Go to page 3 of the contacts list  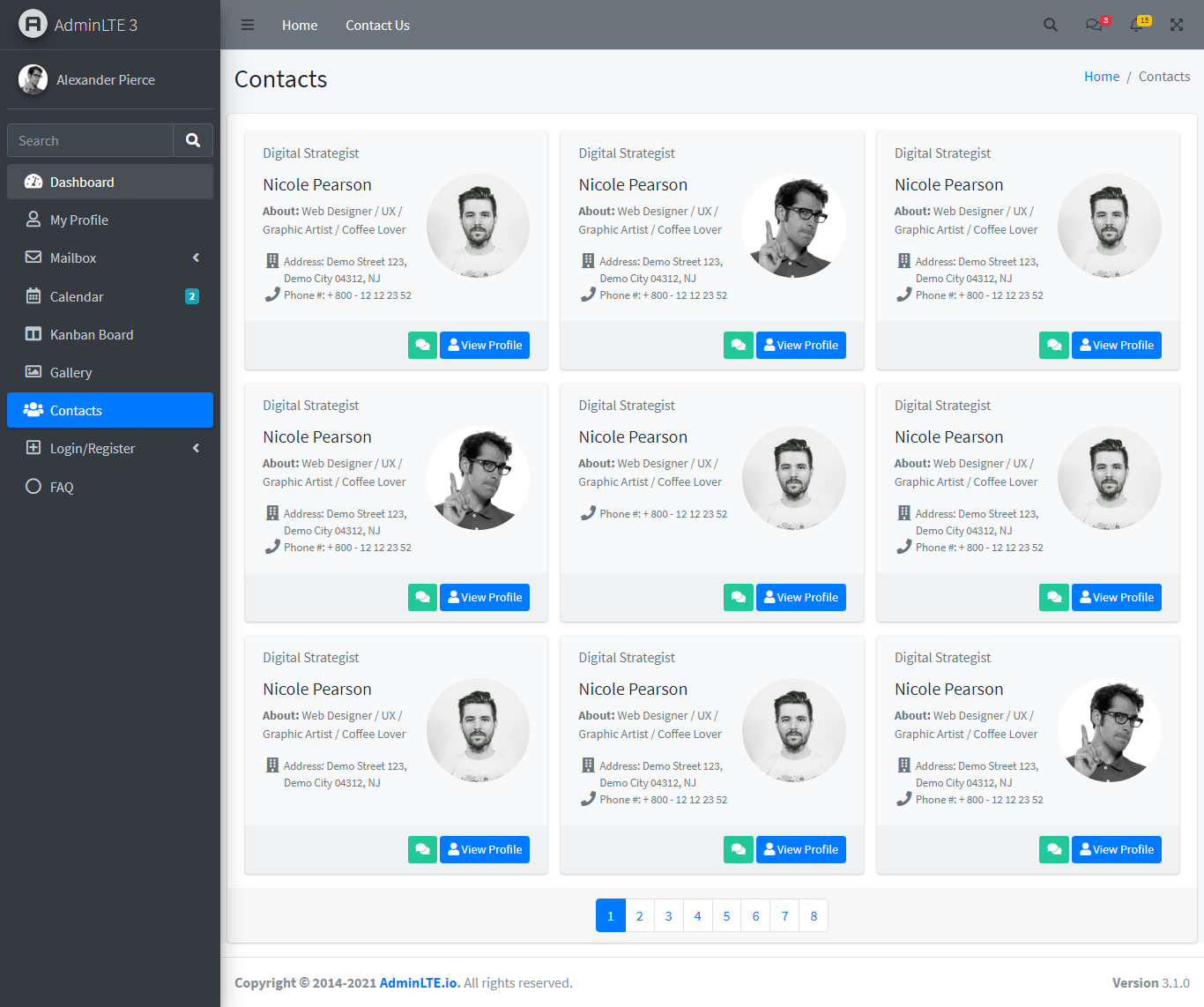tap(668, 915)
